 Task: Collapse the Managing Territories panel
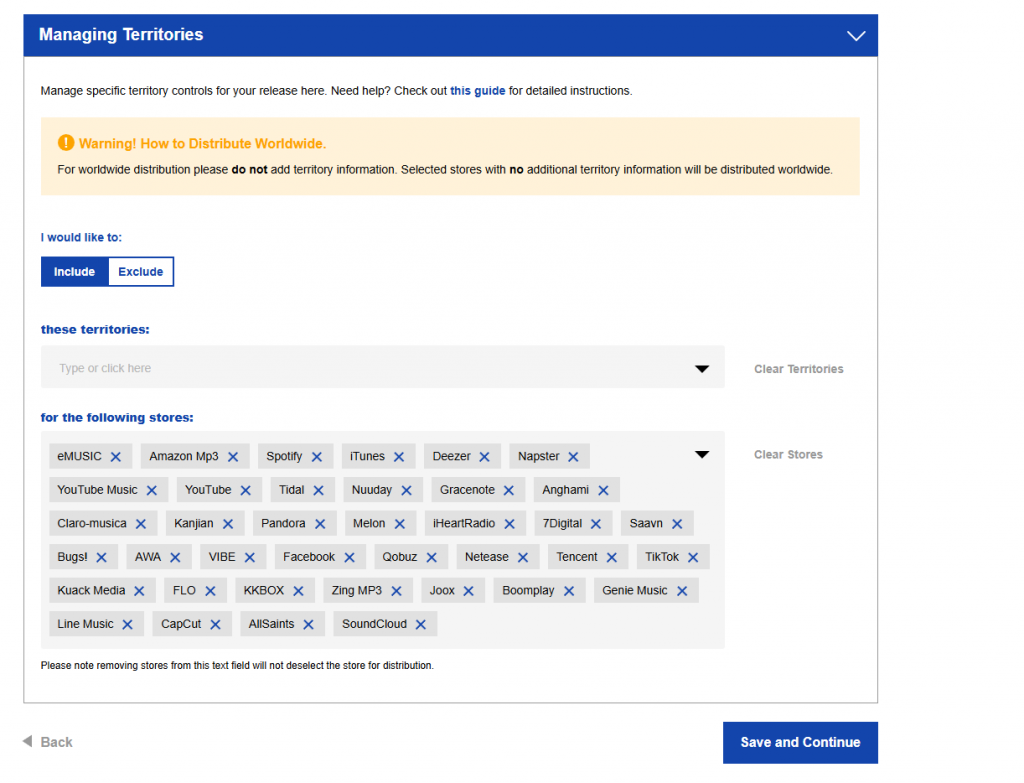click(x=855, y=35)
